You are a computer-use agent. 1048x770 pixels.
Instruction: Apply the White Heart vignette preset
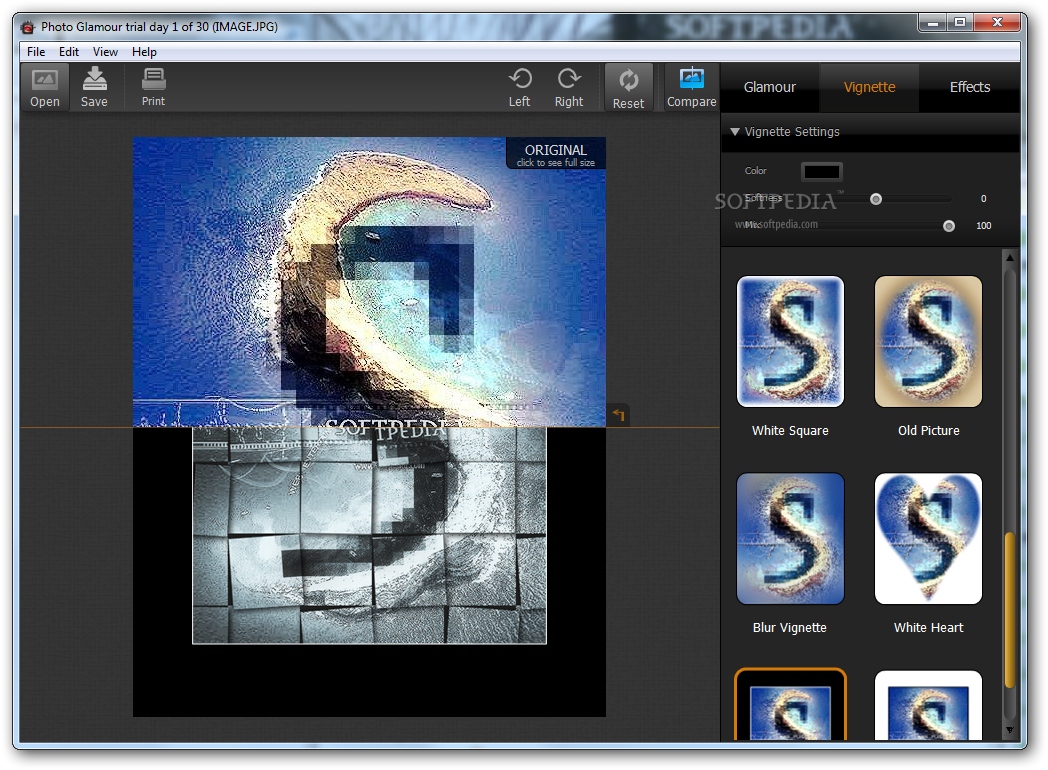[928, 539]
